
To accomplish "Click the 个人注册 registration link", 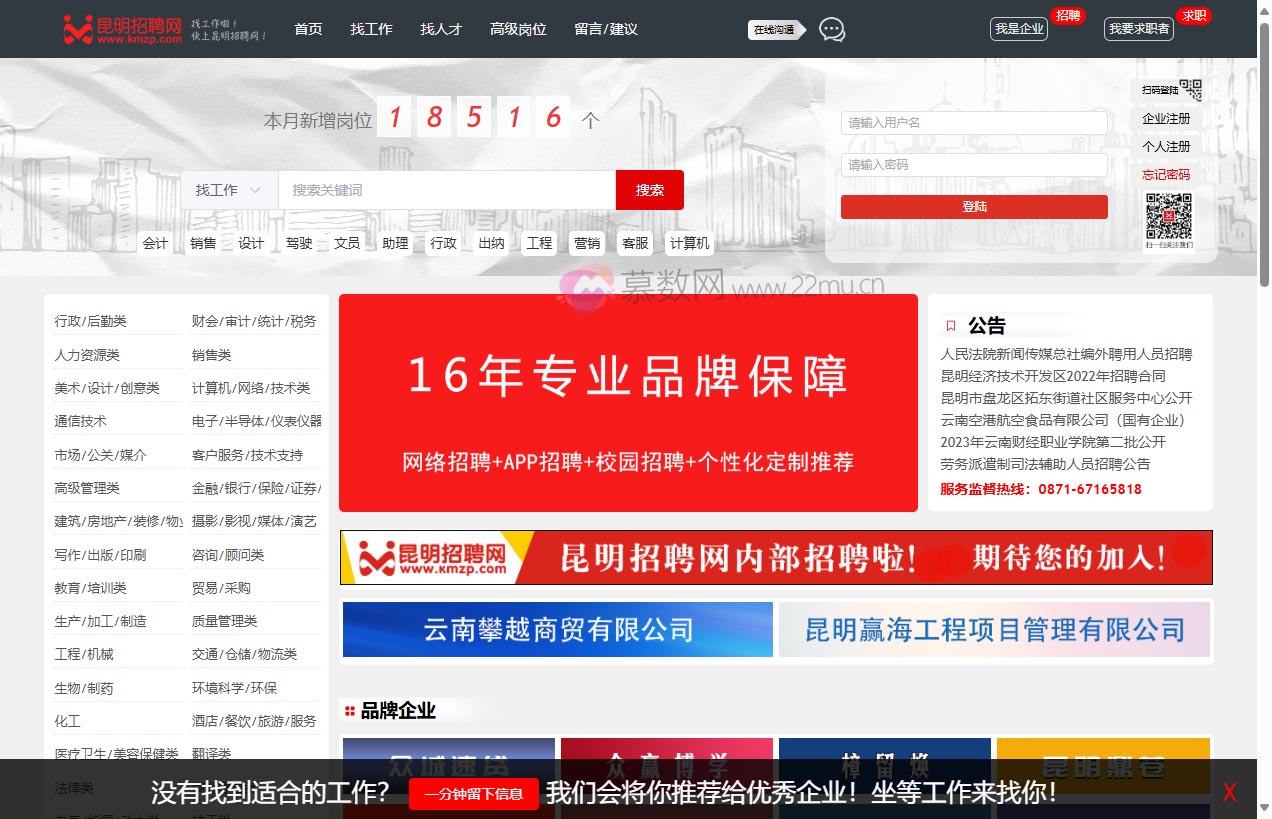I will tap(1164, 146).
